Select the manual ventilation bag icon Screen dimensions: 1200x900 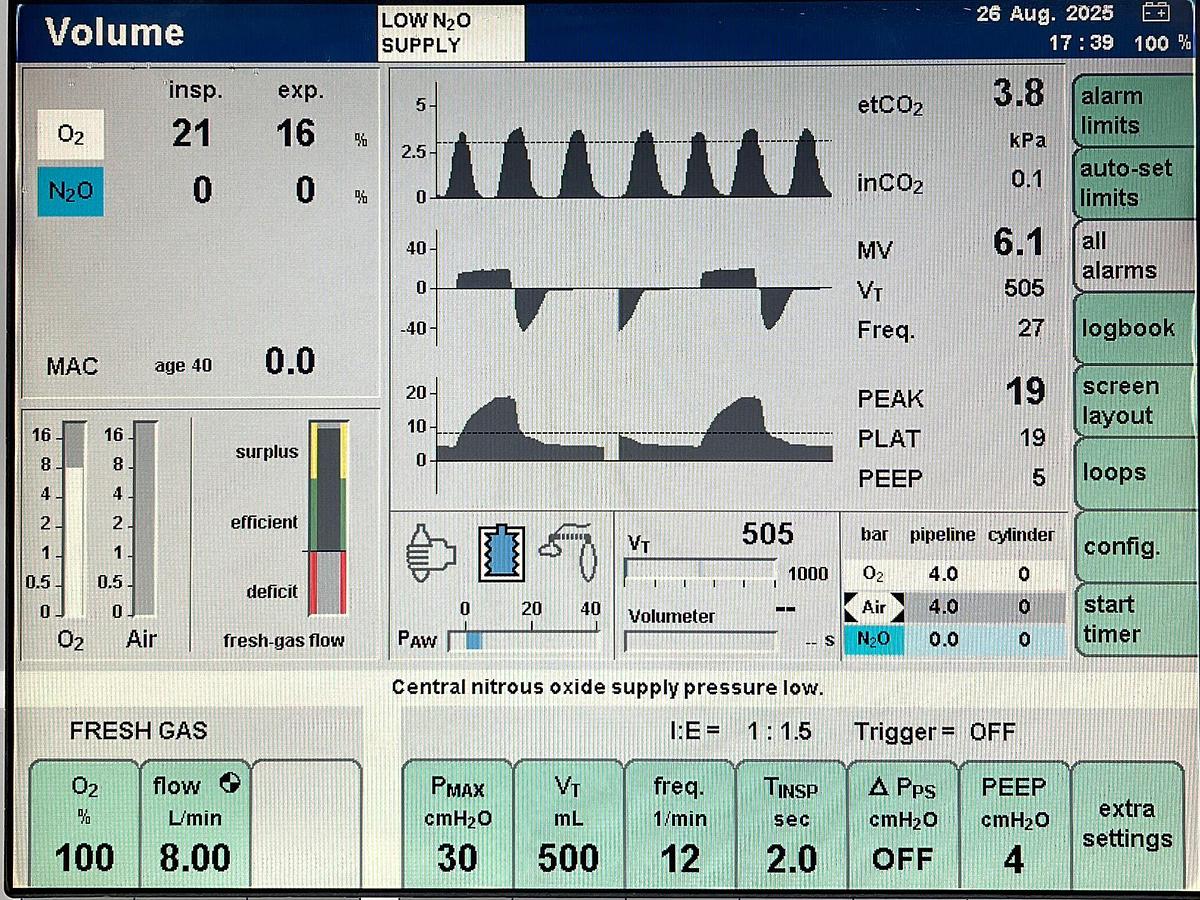pos(430,552)
